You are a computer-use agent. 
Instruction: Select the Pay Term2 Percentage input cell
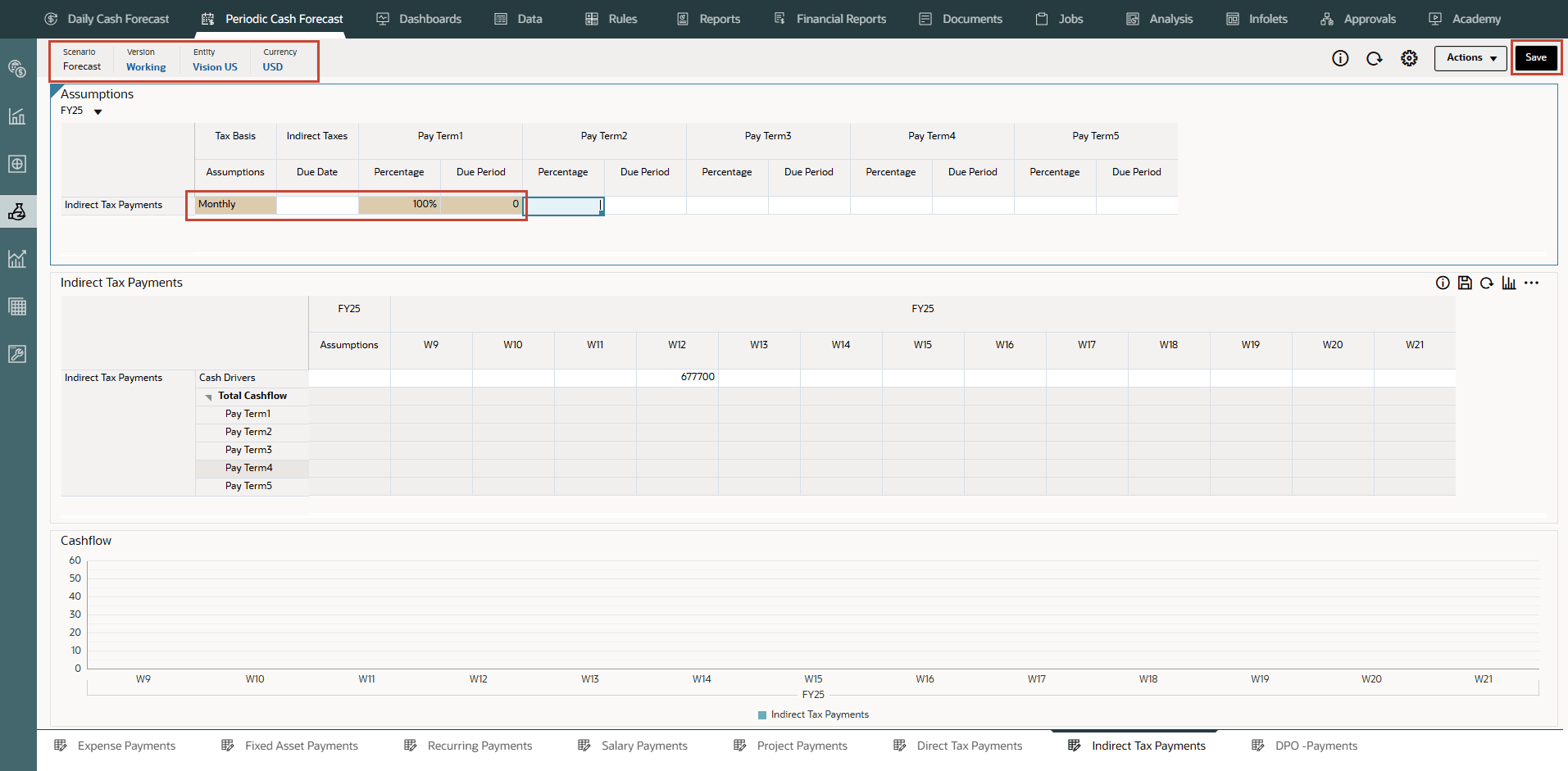[x=563, y=205]
